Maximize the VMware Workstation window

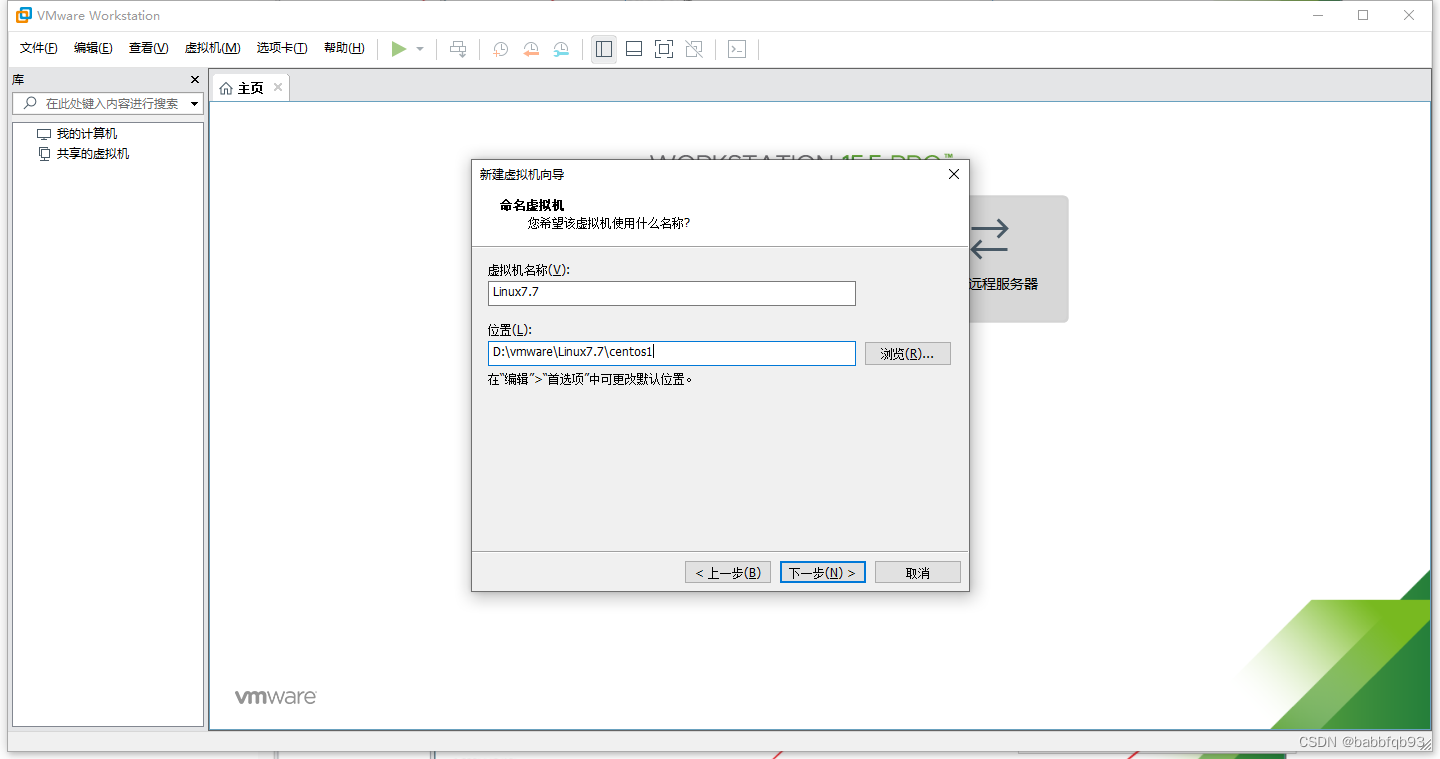pos(1363,15)
